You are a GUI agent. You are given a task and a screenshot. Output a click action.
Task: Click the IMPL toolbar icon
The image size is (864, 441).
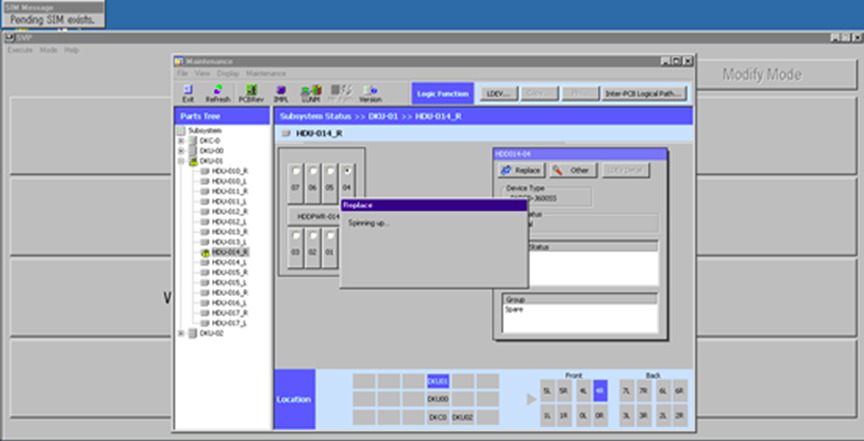pos(281,93)
